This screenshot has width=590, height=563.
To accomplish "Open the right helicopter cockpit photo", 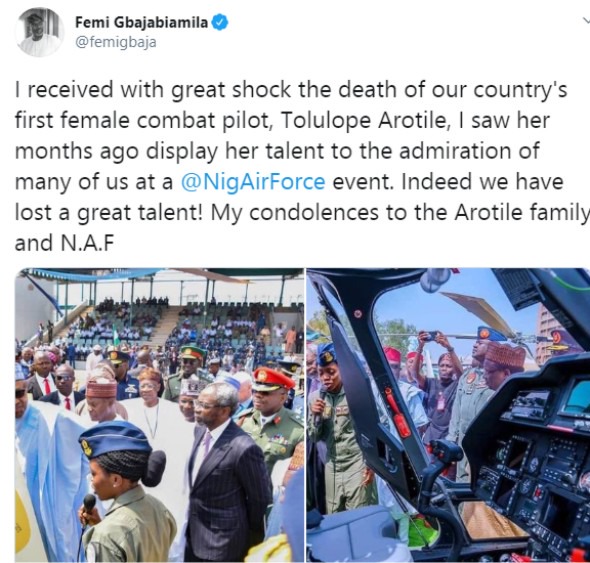I will click(x=448, y=415).
